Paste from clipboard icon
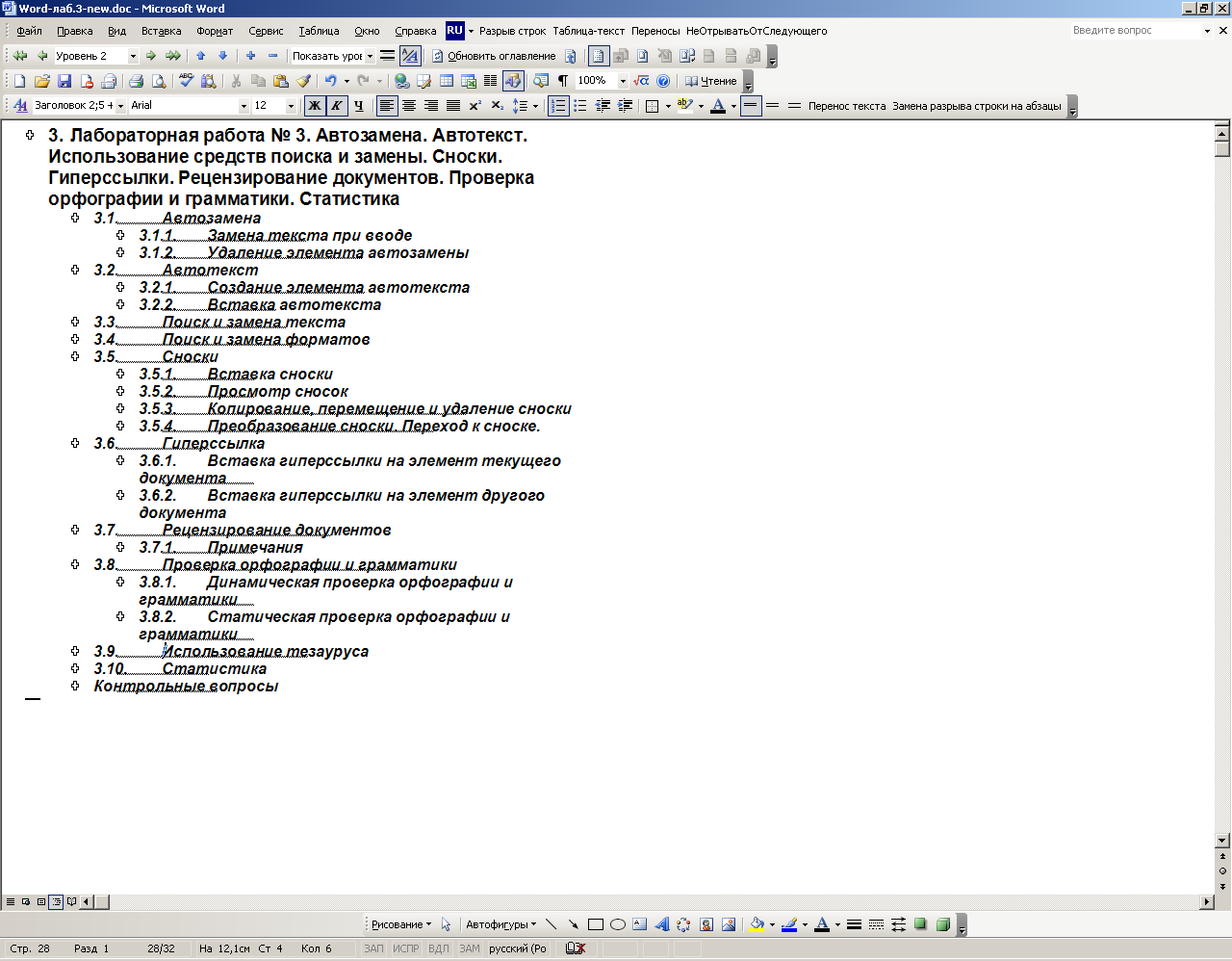 [x=281, y=81]
